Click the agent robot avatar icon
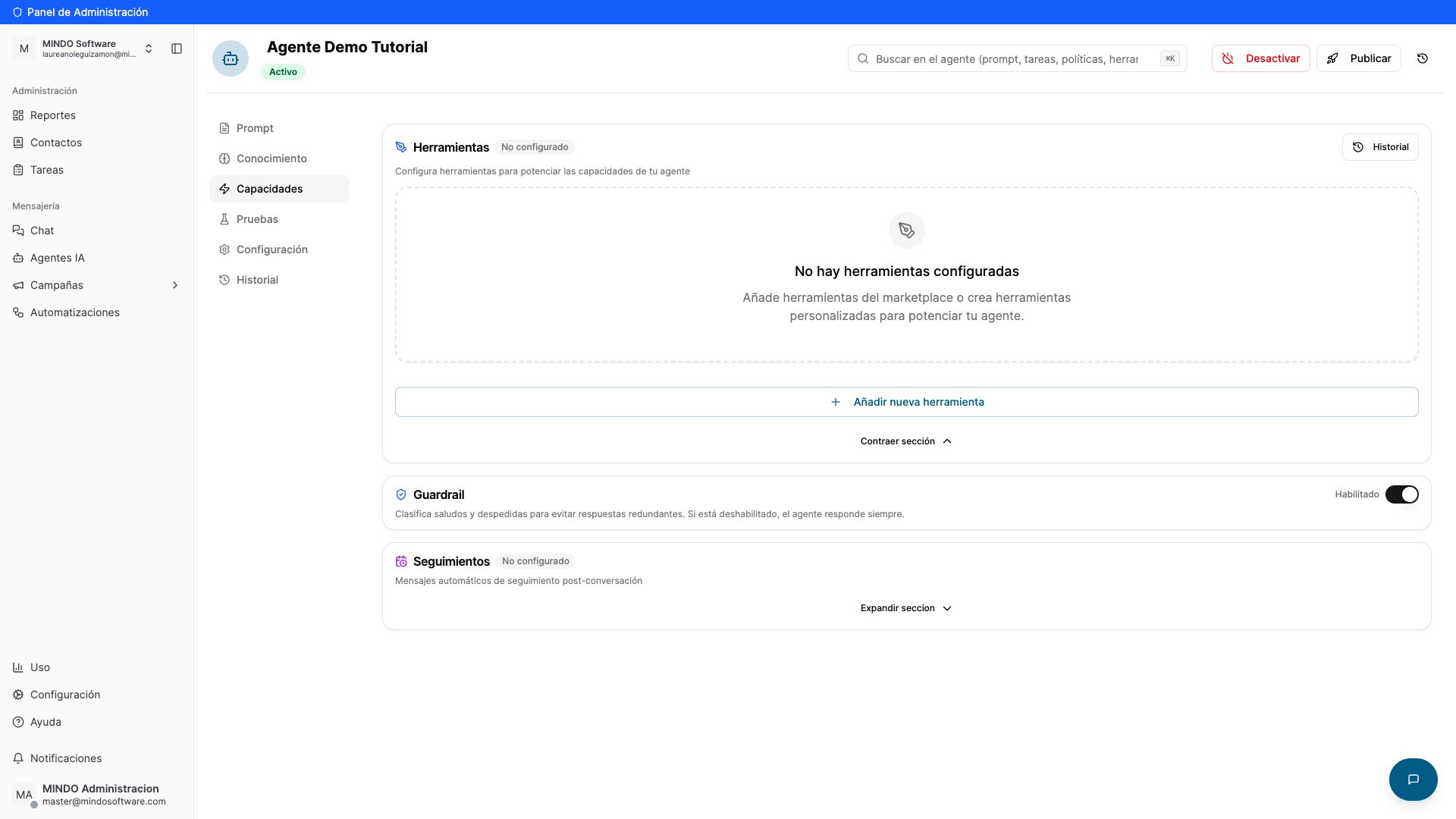1456x819 pixels. coord(231,58)
